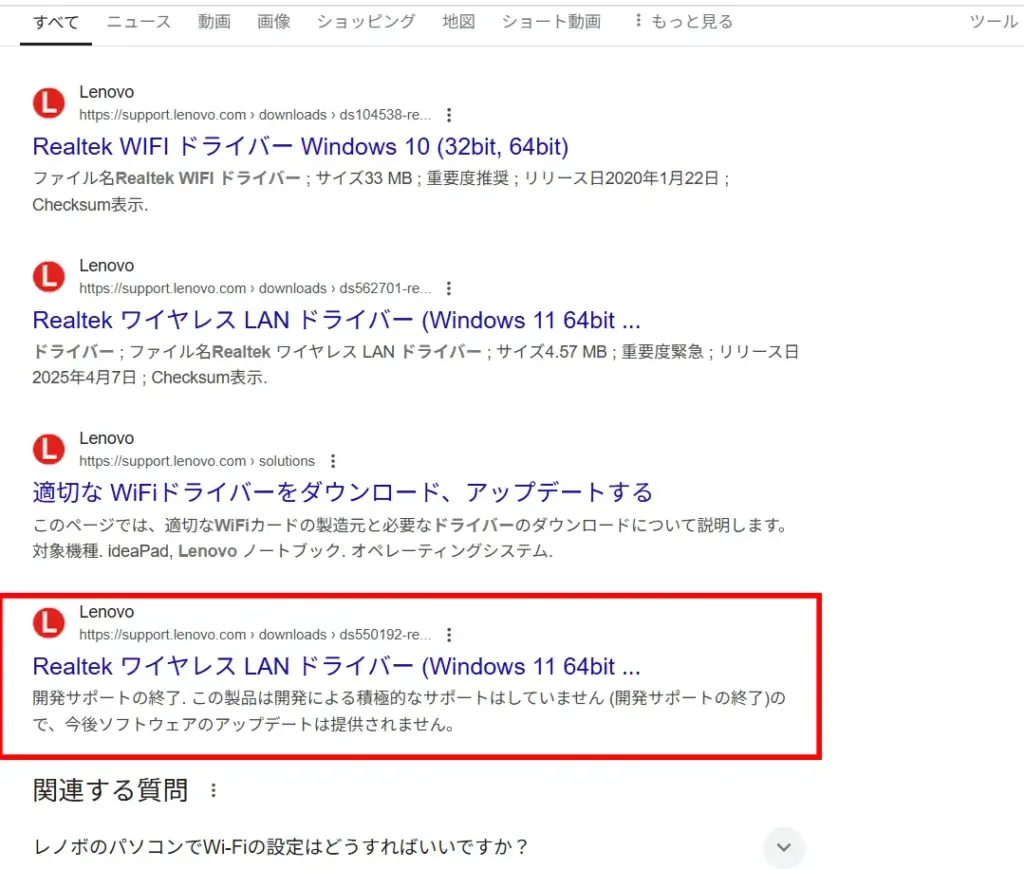1024x869 pixels.
Task: Click the レノボのパソコンでWi-Fiの設定 question text
Action: coord(281,847)
